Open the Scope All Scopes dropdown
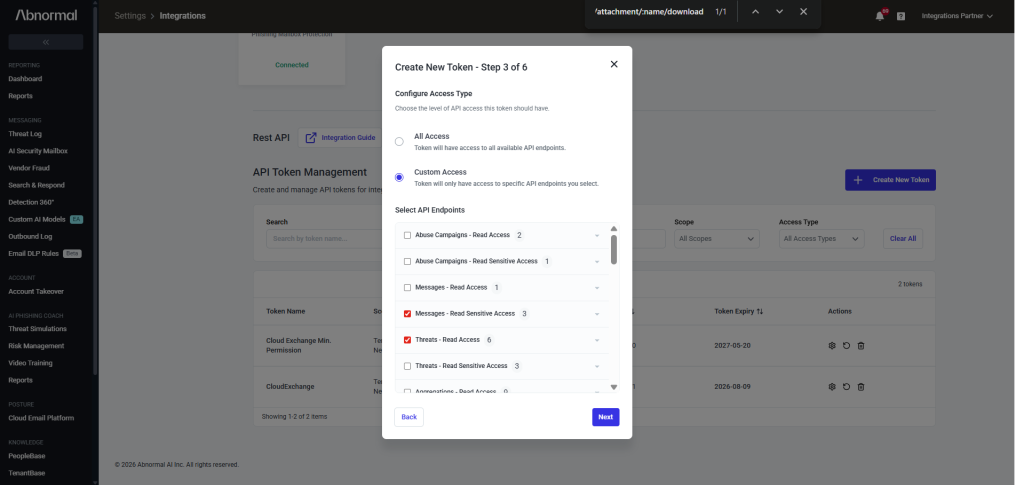The image size is (1024, 485). [x=716, y=239]
